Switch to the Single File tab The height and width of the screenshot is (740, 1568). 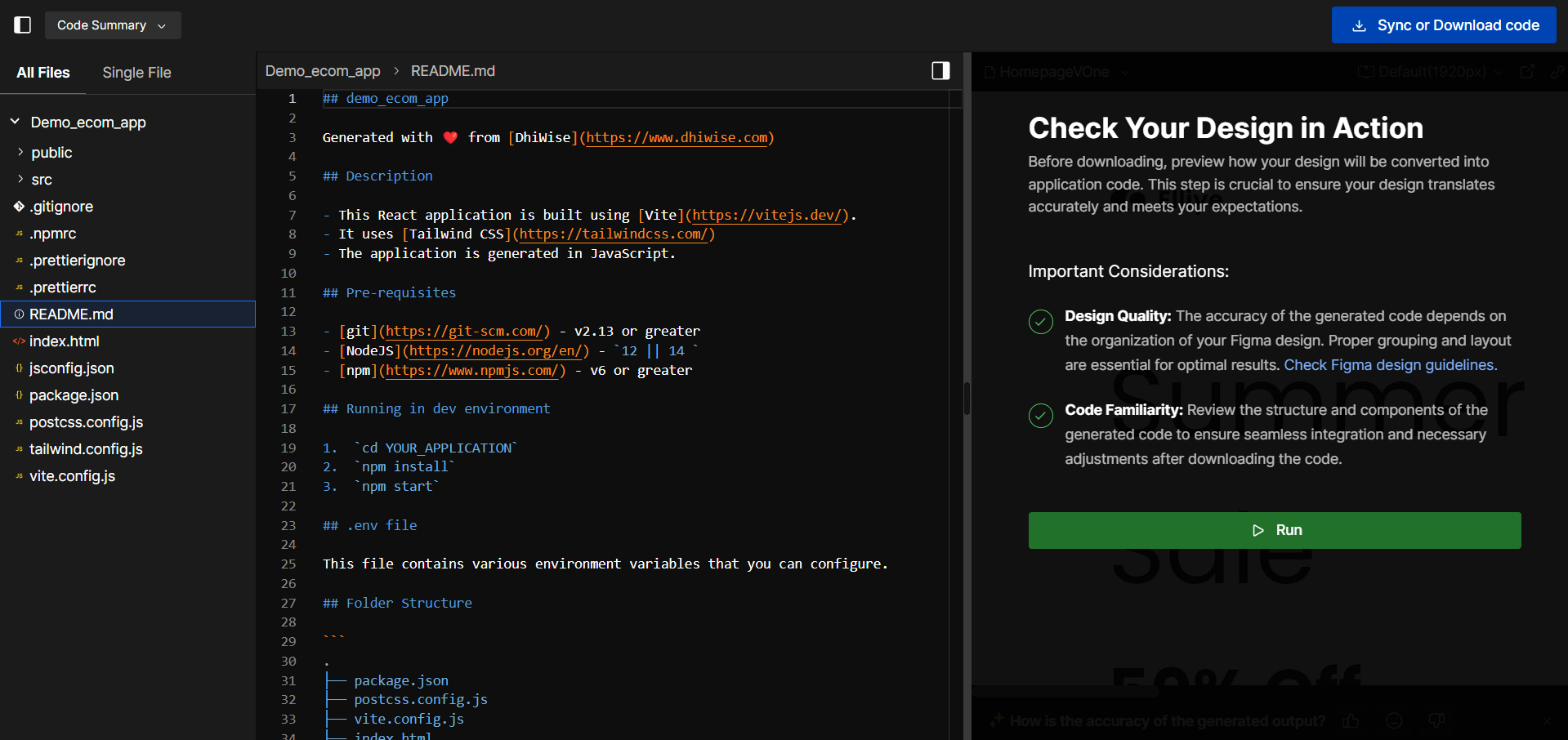pos(136,73)
